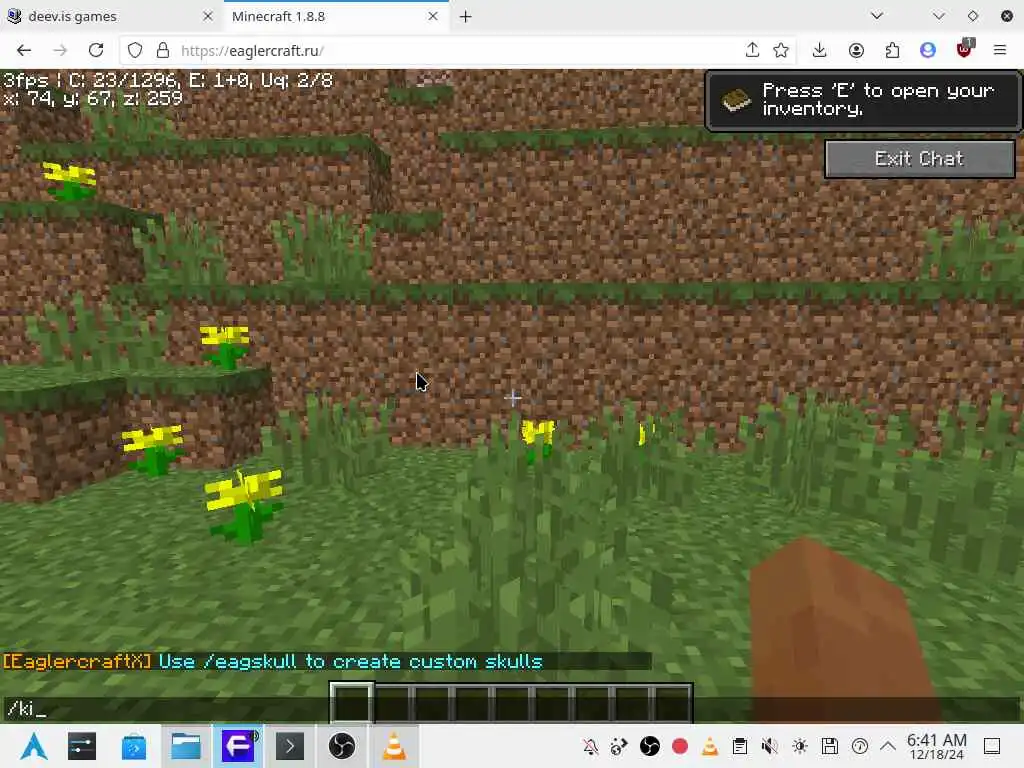This screenshot has height=768, width=1024.
Task: Bookmark this page with the star
Action: (781, 50)
